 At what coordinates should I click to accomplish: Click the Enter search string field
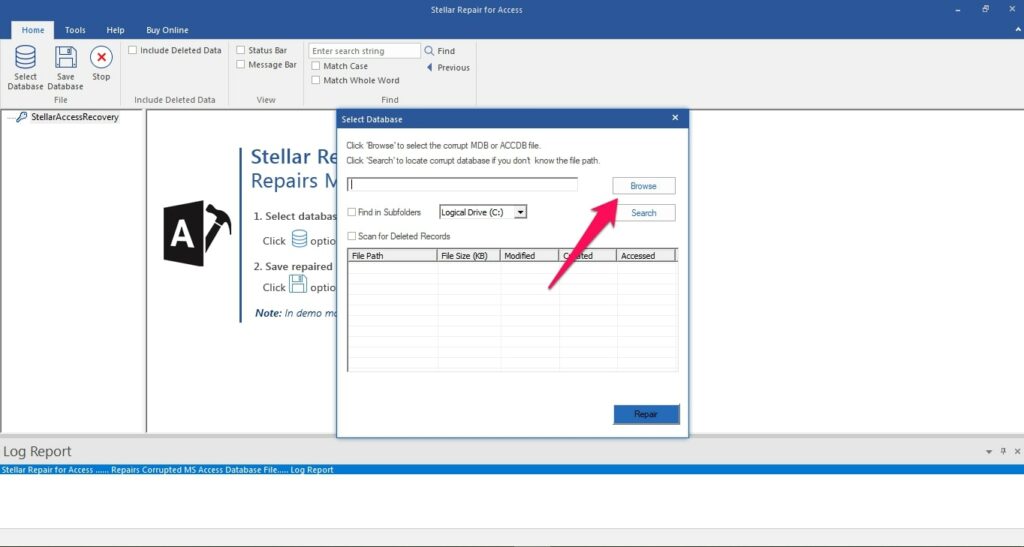[364, 51]
